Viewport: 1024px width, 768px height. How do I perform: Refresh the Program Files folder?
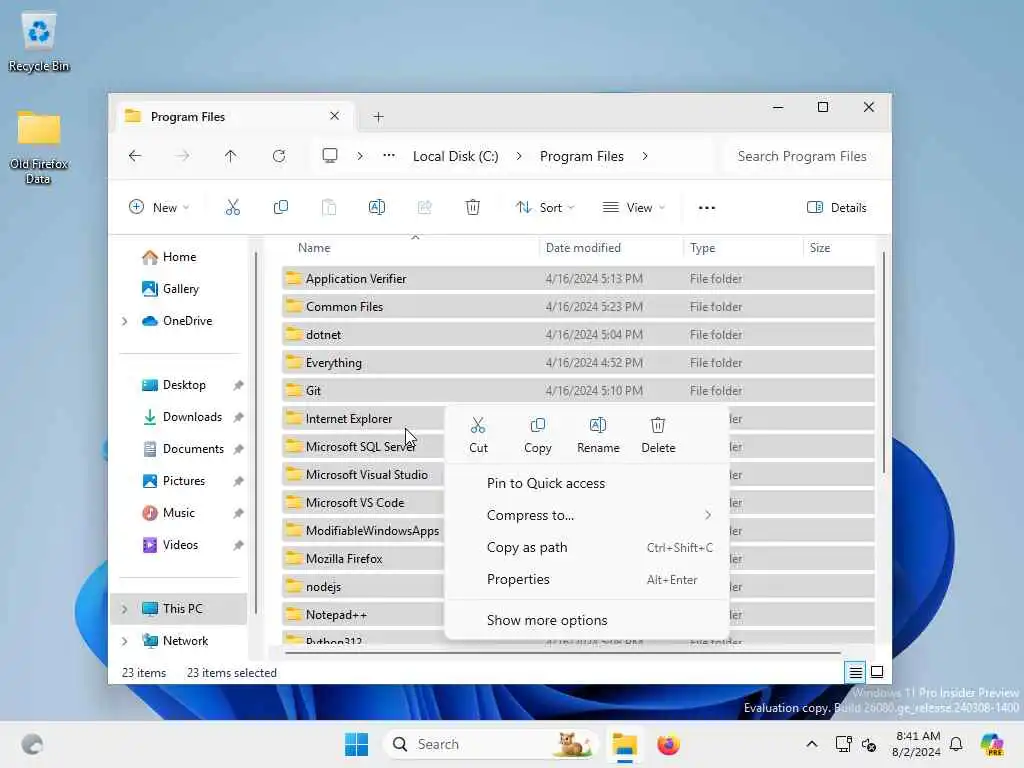pos(279,156)
